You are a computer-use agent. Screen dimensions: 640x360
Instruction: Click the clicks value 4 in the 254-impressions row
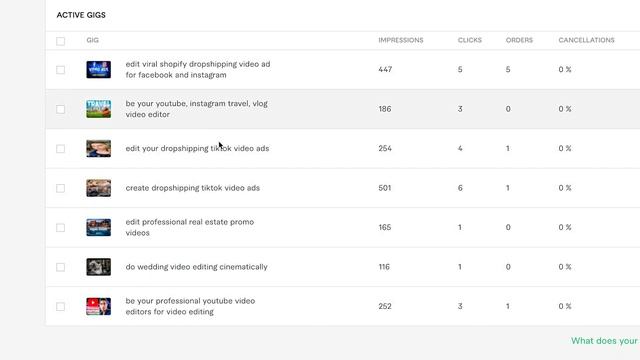(460, 149)
